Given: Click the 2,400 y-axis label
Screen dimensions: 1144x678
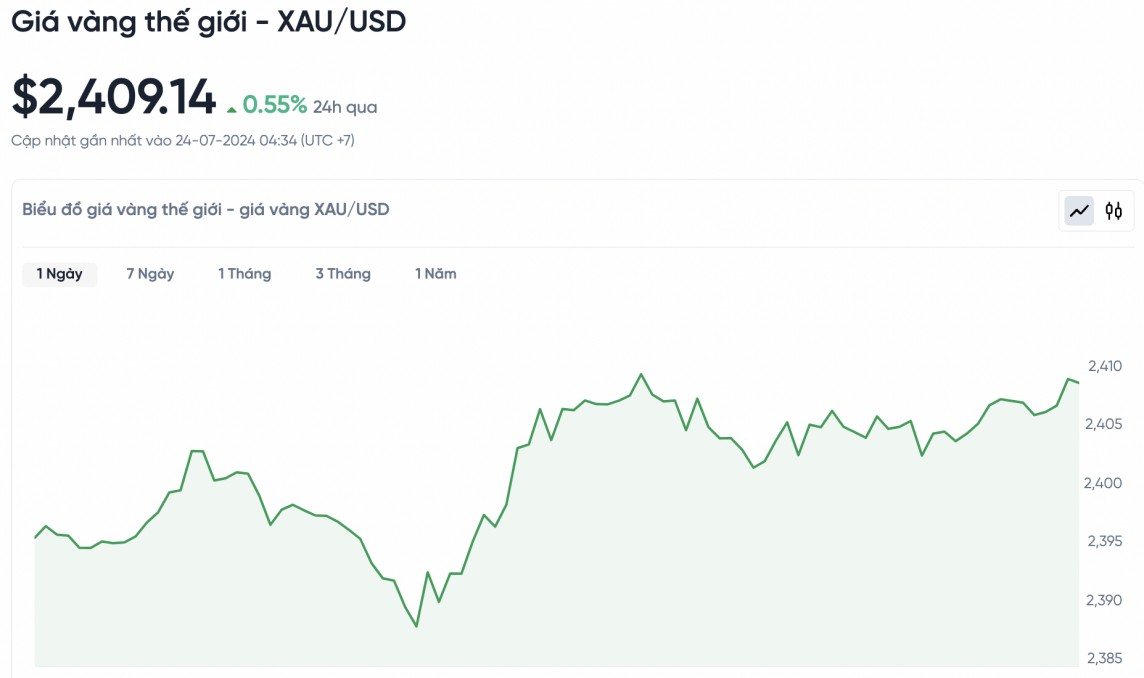Looking at the screenshot, I should pyautogui.click(x=1104, y=483).
